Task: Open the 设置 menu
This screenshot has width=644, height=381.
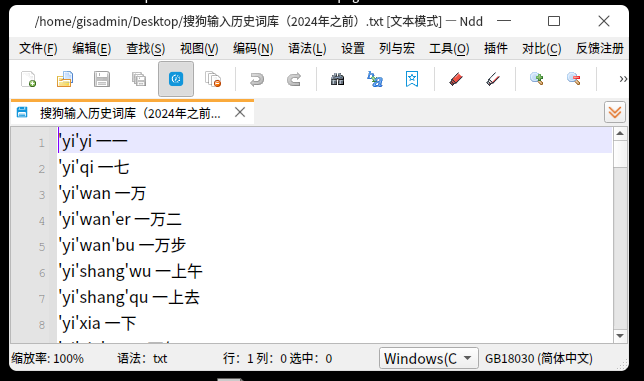Action: pos(353,49)
